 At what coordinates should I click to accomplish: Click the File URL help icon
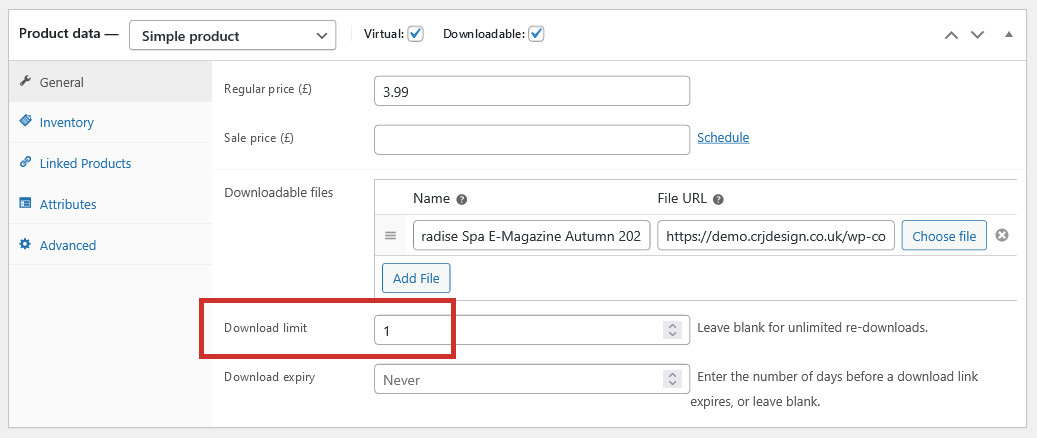click(718, 199)
